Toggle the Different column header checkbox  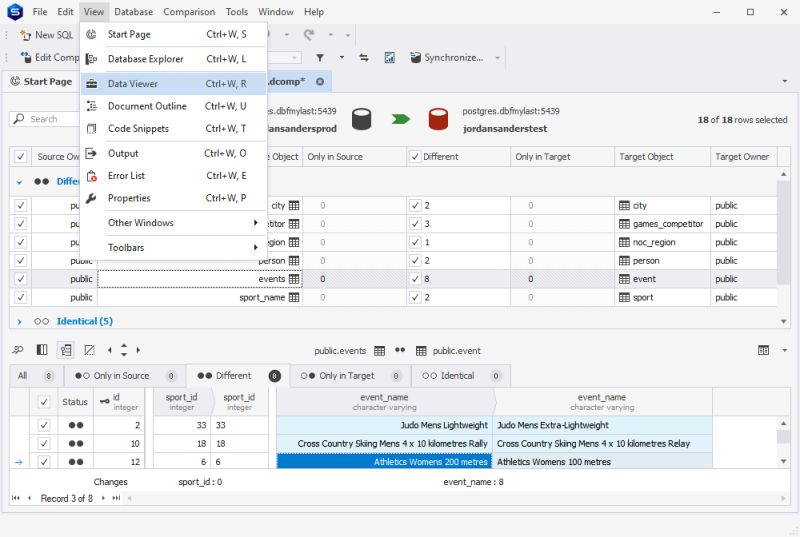(415, 157)
